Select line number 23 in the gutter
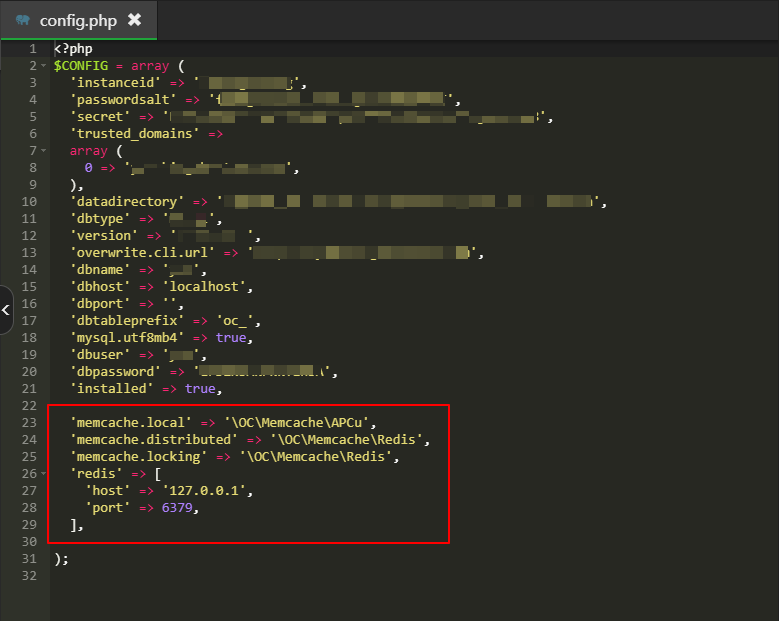Image resolution: width=779 pixels, height=621 pixels. 29,423
